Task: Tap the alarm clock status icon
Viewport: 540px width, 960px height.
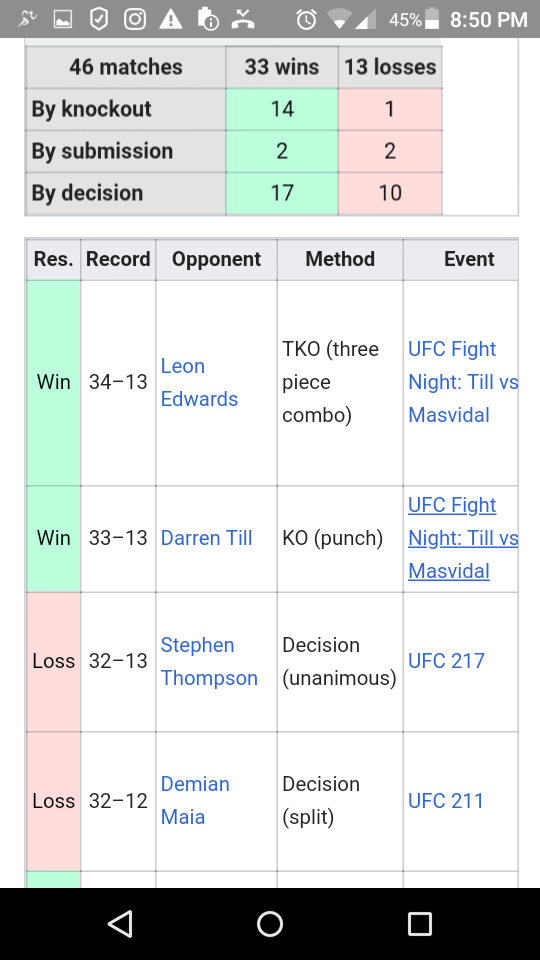Action: [306, 20]
